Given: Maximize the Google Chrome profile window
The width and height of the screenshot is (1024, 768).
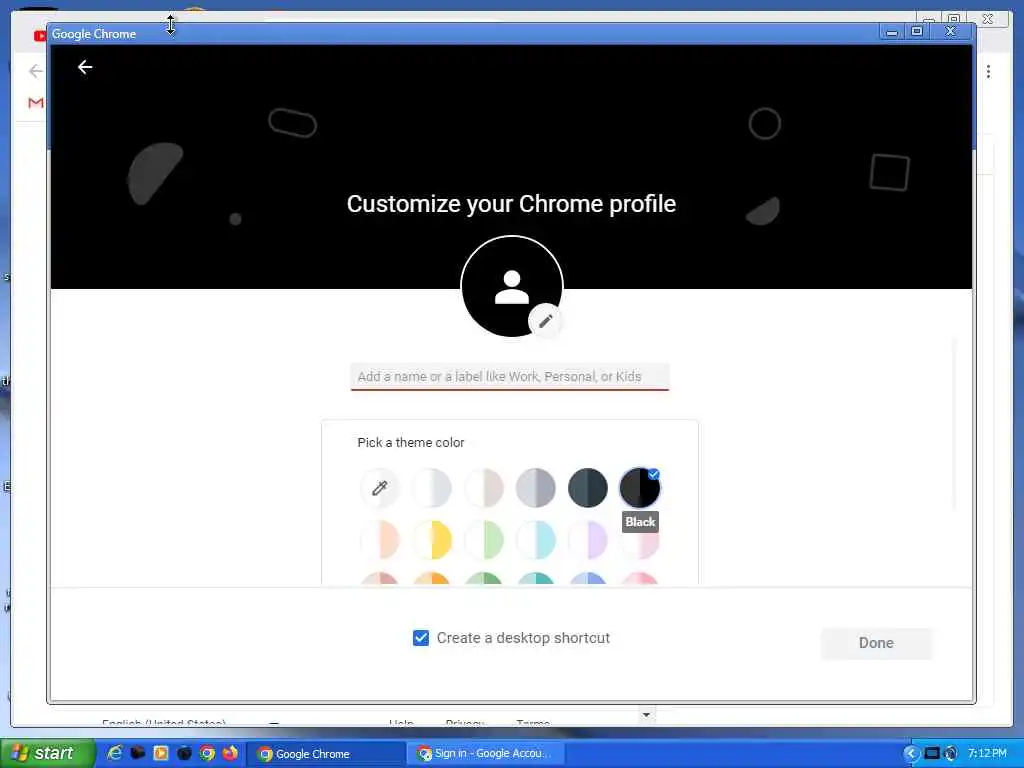Looking at the screenshot, I should pos(917,31).
